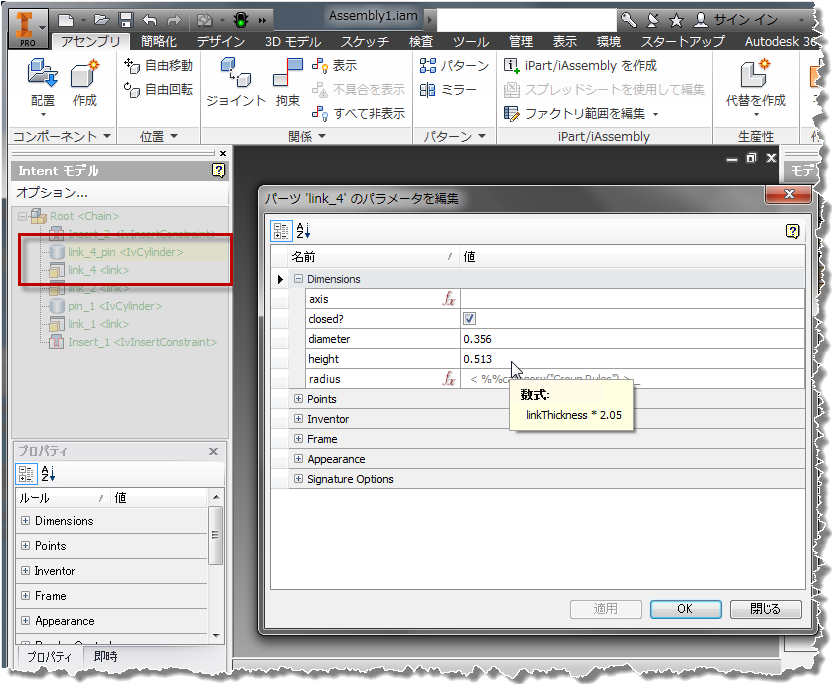Open the Inventor PRO application menu
Viewport: 832px width, 684px height.
[28, 28]
